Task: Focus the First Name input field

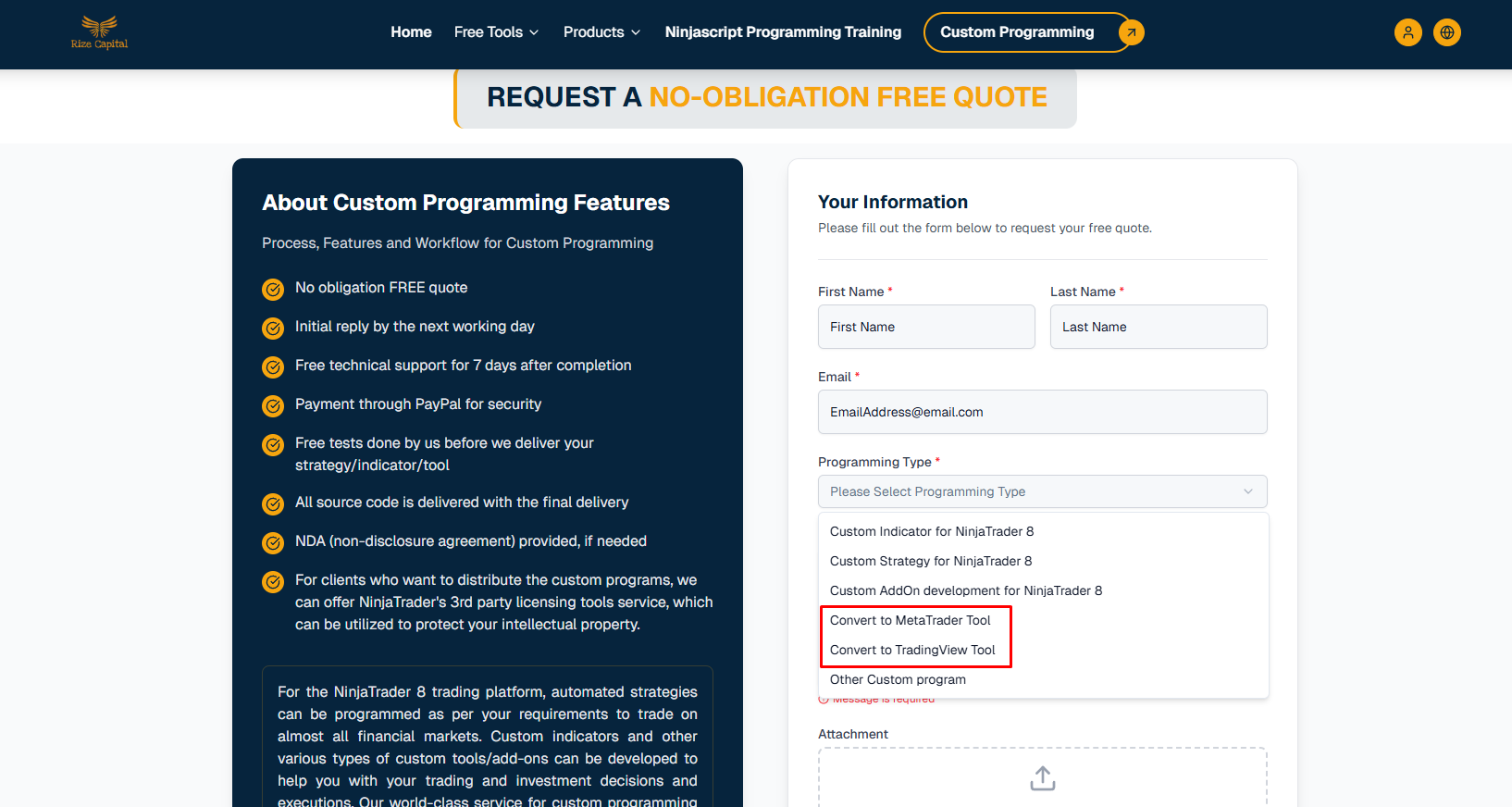Action: coord(926,327)
